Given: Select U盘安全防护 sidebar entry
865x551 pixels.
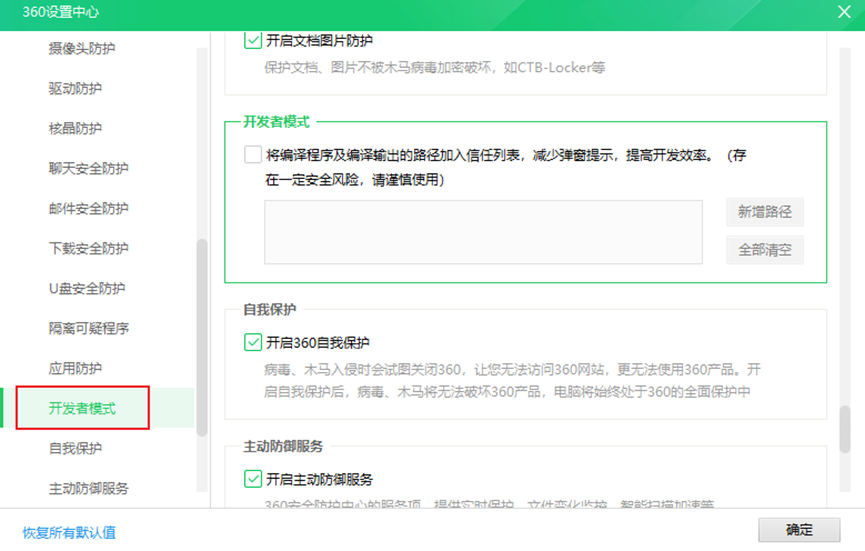Looking at the screenshot, I should tap(88, 288).
